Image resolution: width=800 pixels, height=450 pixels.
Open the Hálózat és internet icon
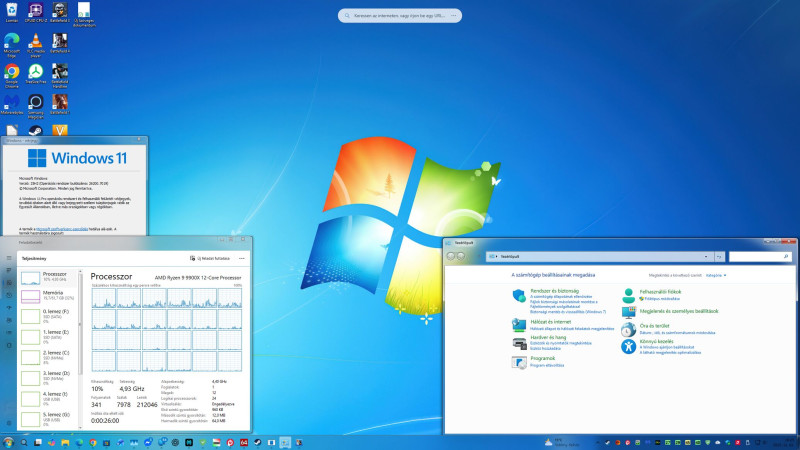click(x=519, y=325)
